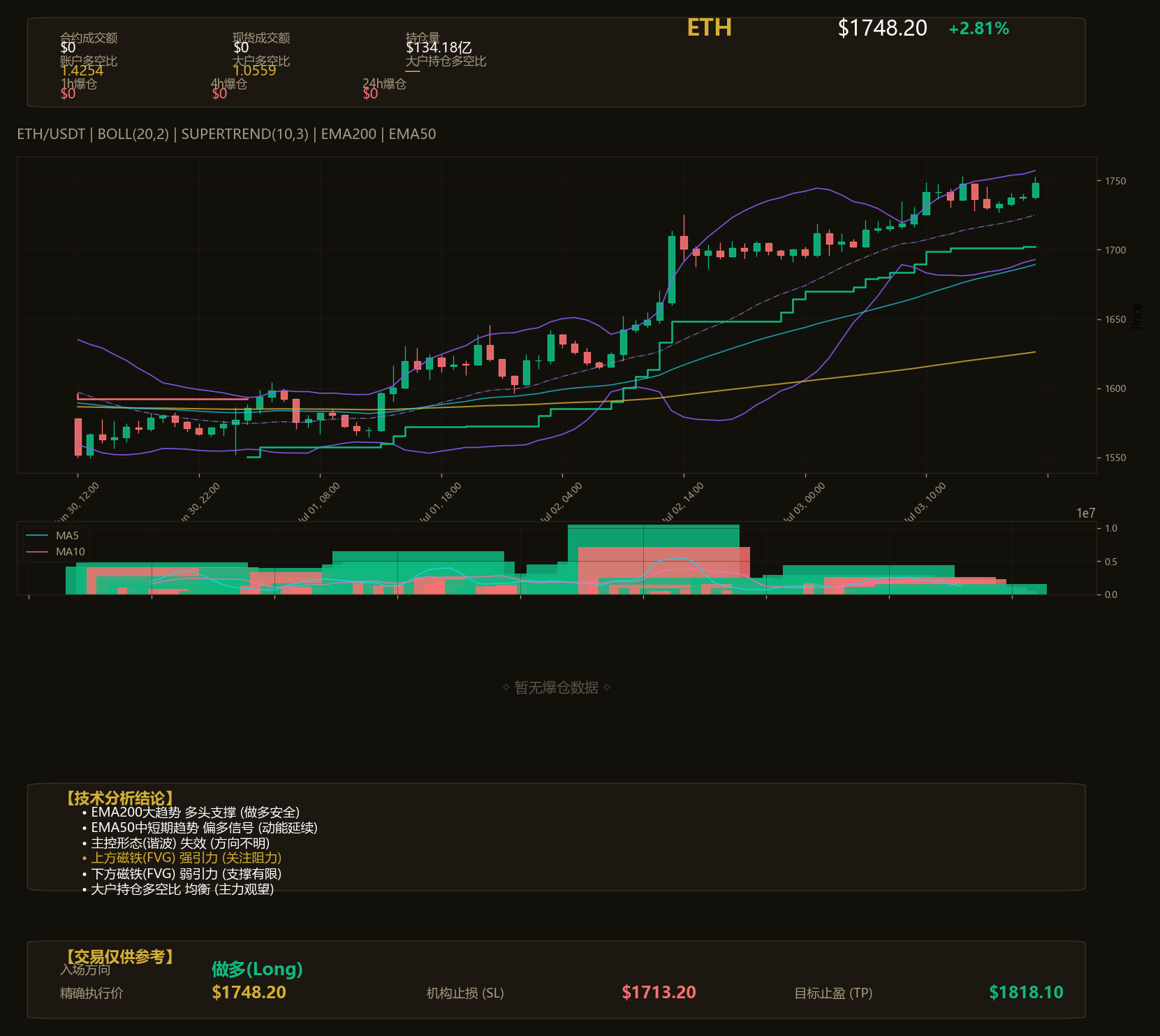Image resolution: width=1160 pixels, height=1036 pixels.
Task: Select the 1.0559 ratio value
Action: point(254,71)
